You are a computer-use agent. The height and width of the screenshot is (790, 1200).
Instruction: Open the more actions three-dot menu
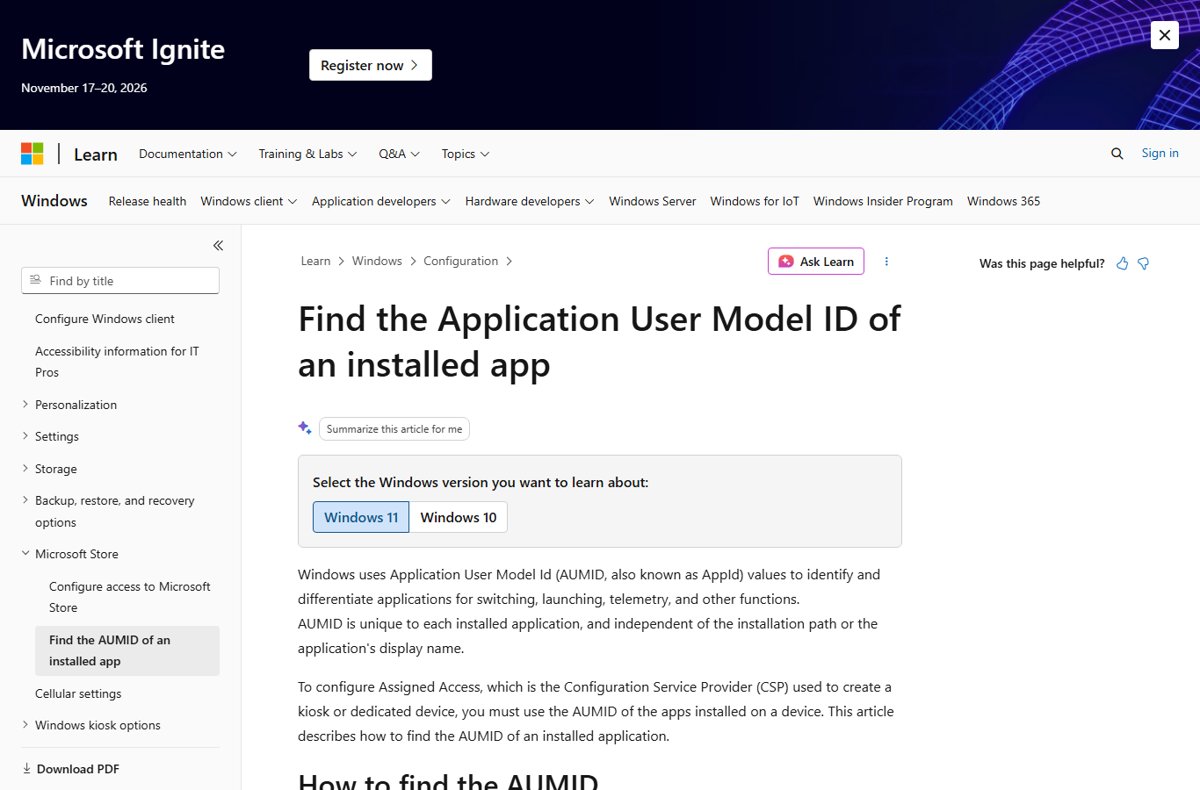[x=886, y=261]
